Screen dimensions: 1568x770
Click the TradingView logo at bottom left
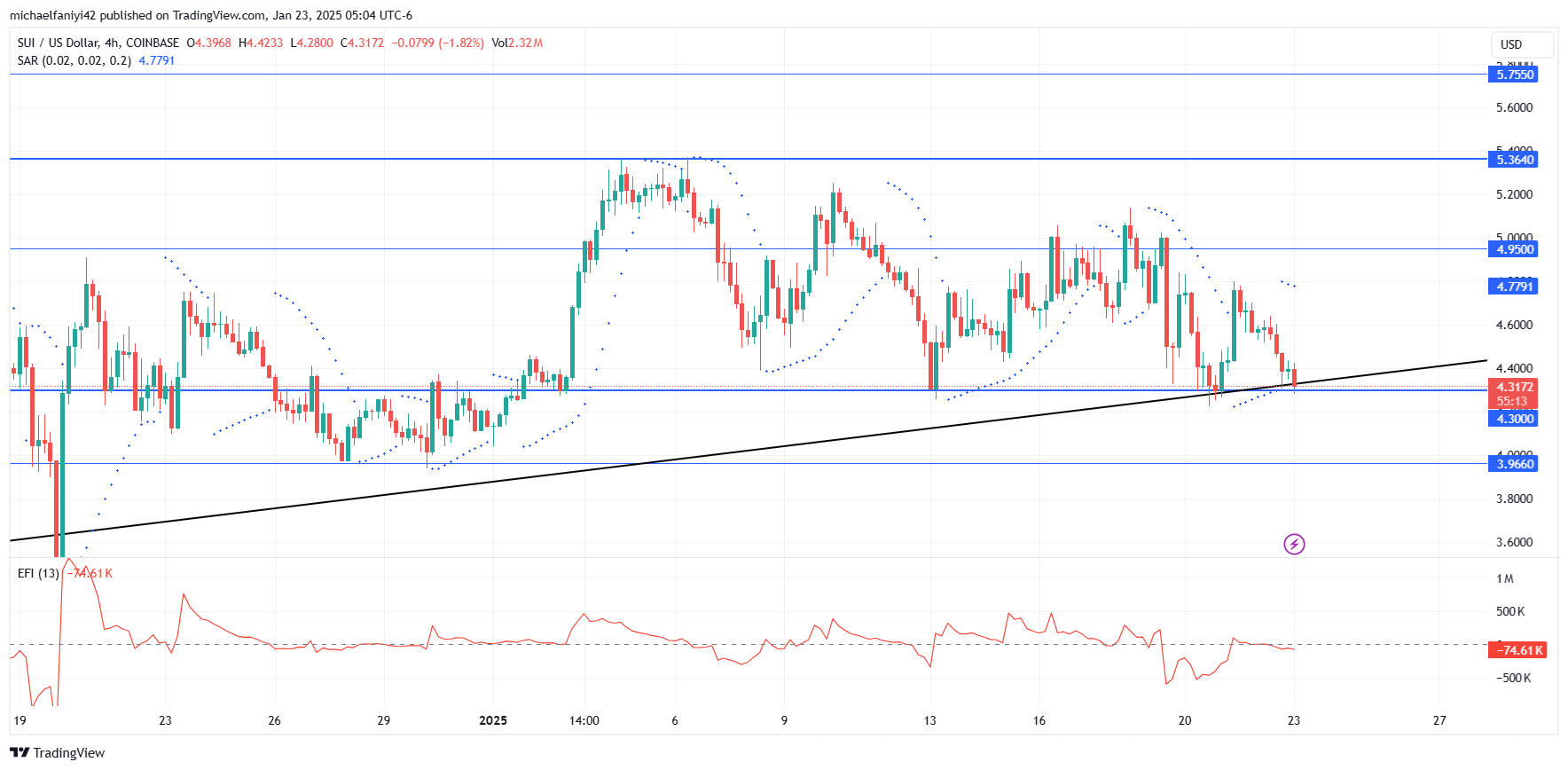coord(58,752)
